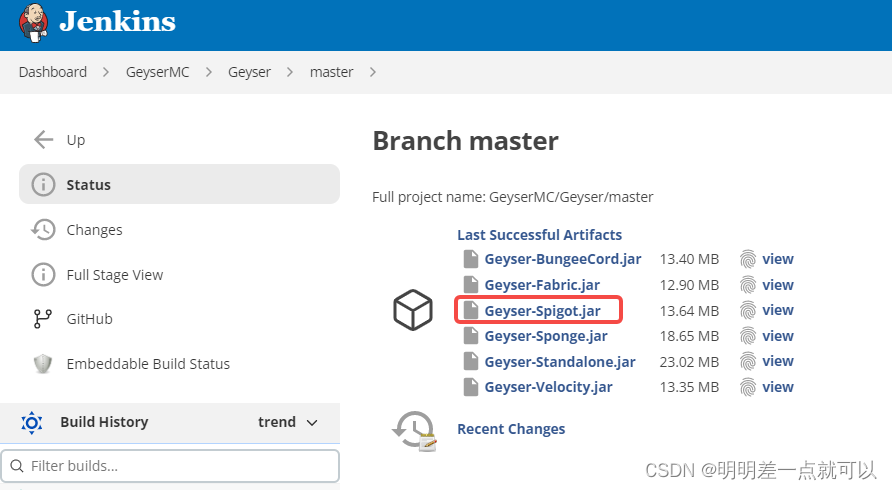This screenshot has width=892, height=490.
Task: Click the Build History sun icon
Action: (32, 423)
